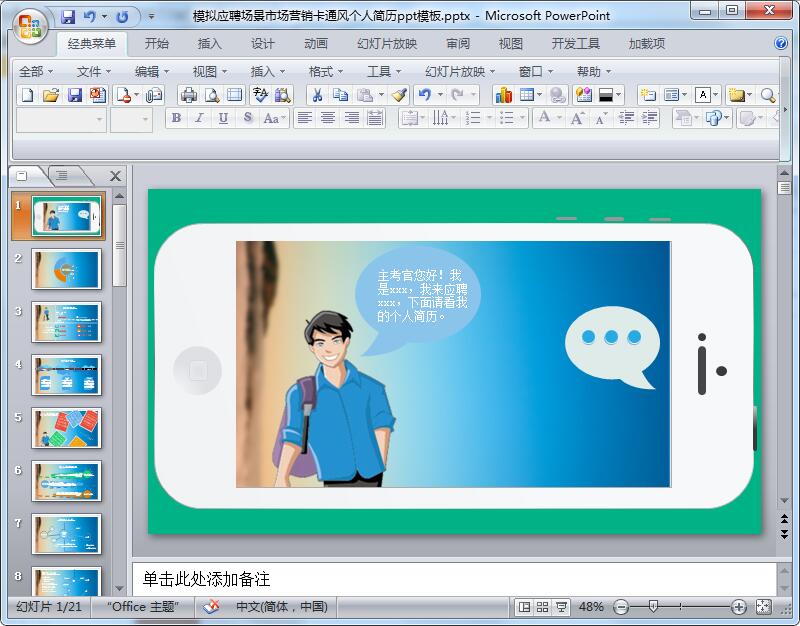Align text to the left
The image size is (800, 626).
point(305,118)
